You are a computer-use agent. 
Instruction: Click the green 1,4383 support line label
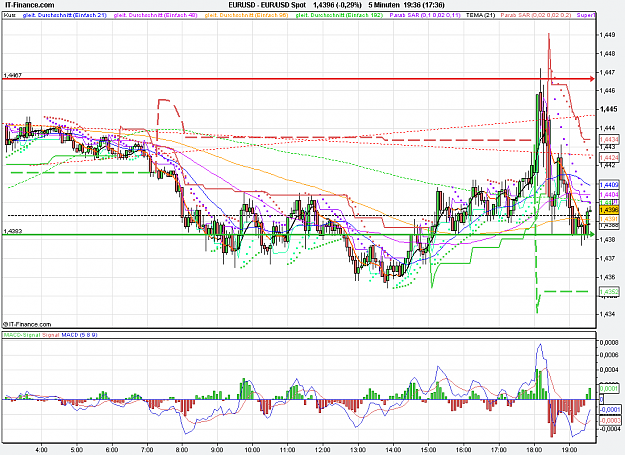click(x=12, y=231)
